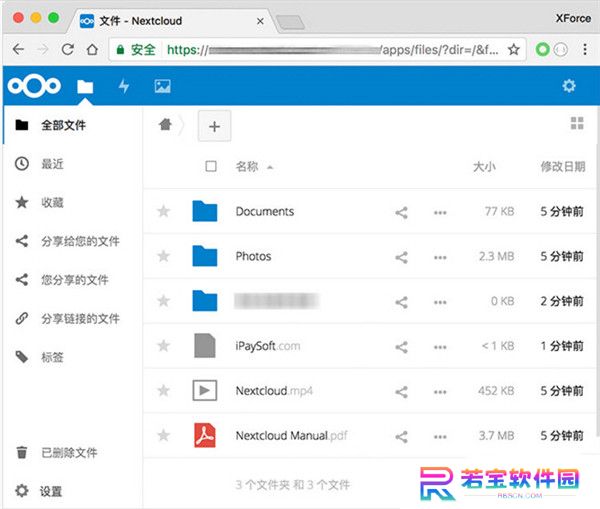Share the blurred-name folder
This screenshot has height=509, width=600.
point(401,302)
